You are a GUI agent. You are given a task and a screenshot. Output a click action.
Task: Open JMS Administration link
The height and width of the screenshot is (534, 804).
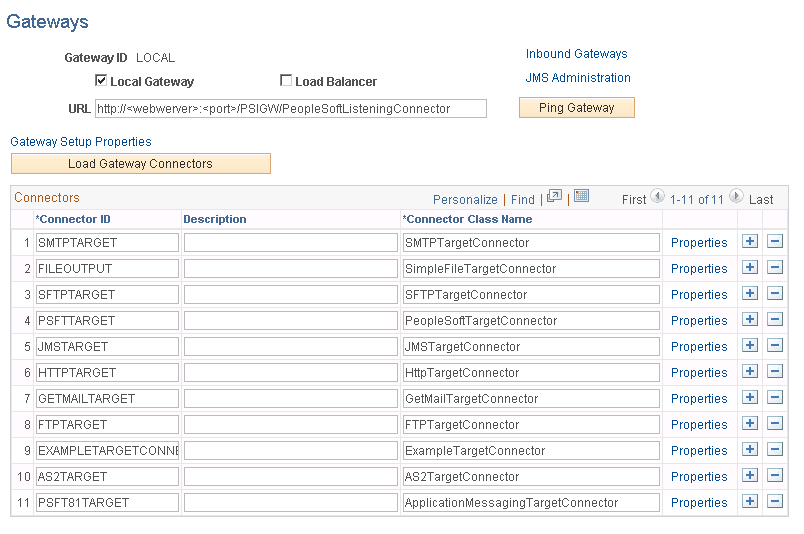click(578, 78)
